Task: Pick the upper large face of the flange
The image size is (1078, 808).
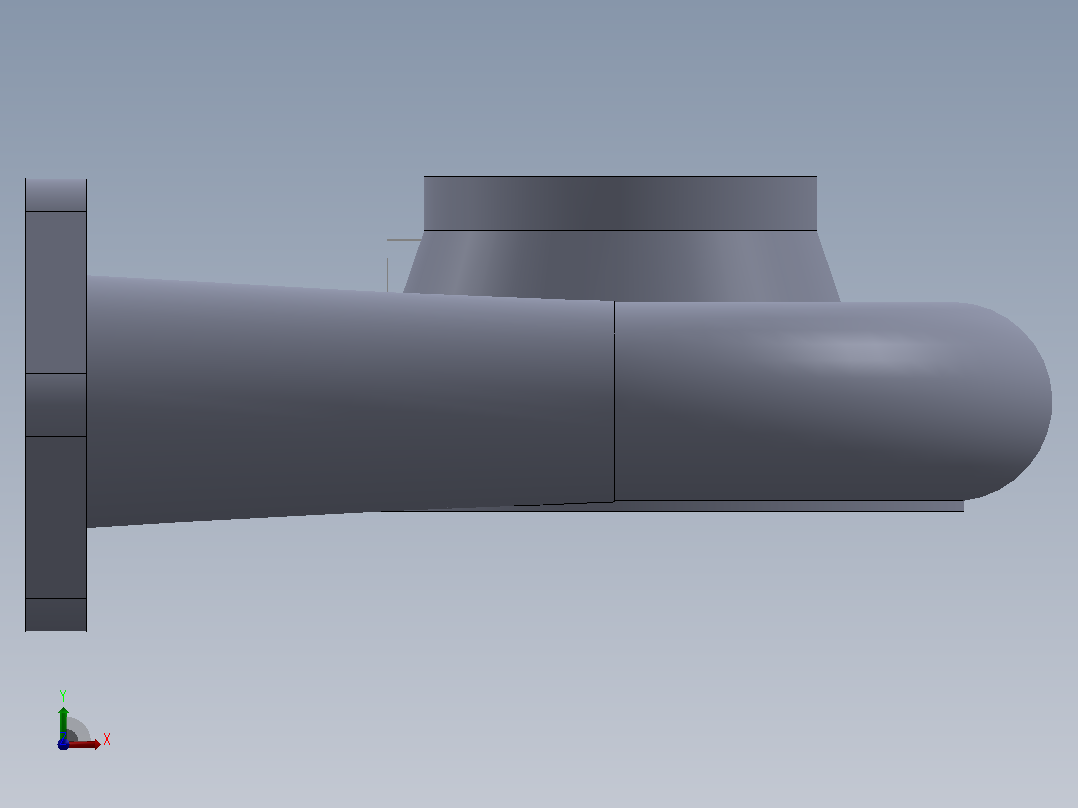Action: point(56,292)
